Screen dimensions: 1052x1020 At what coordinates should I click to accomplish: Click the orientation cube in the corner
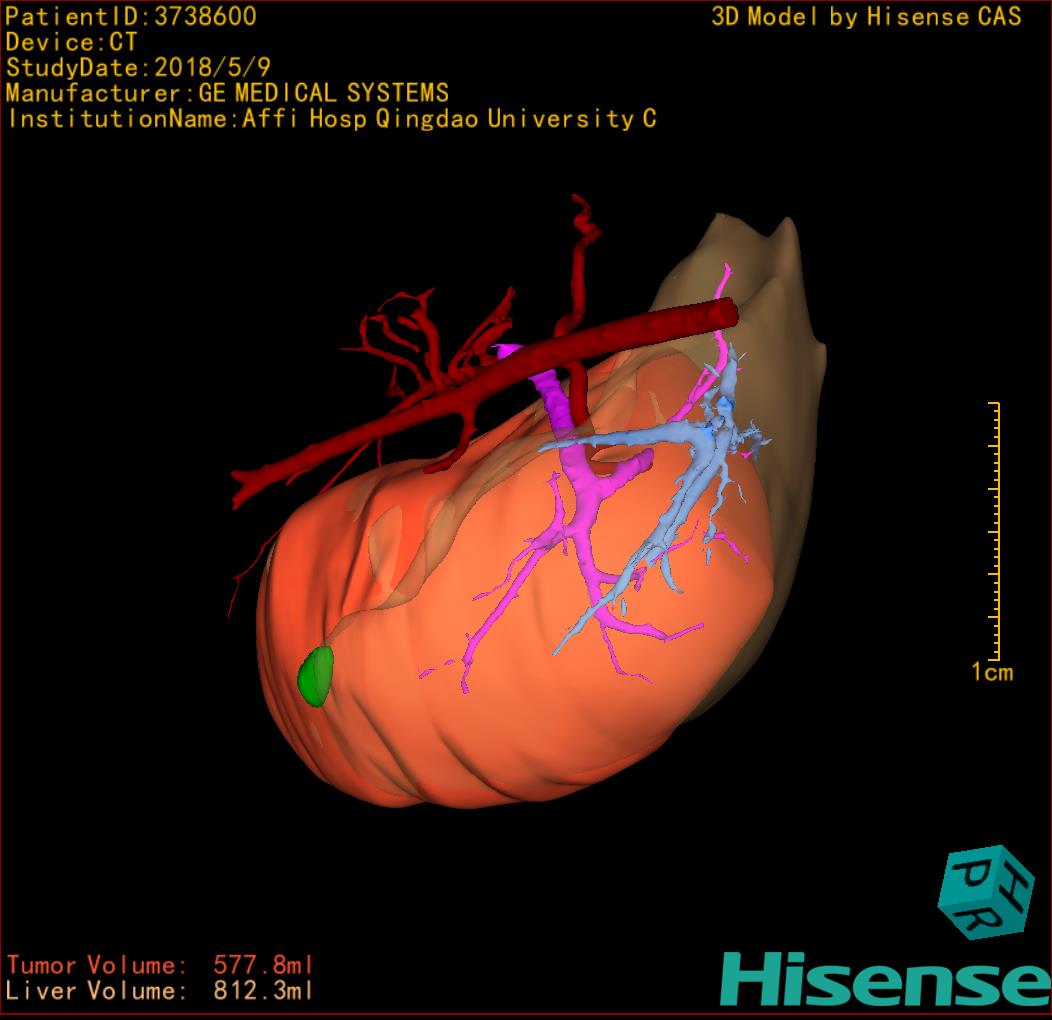coord(985,892)
